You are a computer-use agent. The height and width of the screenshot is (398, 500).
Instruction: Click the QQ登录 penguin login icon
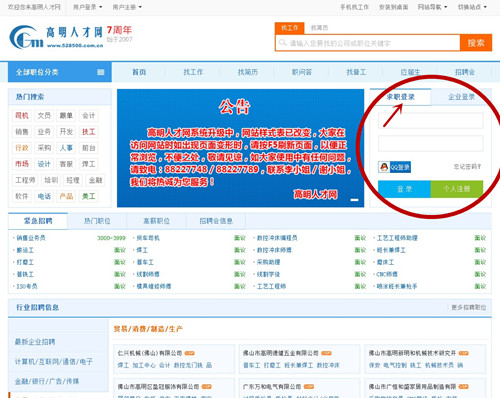click(394, 167)
